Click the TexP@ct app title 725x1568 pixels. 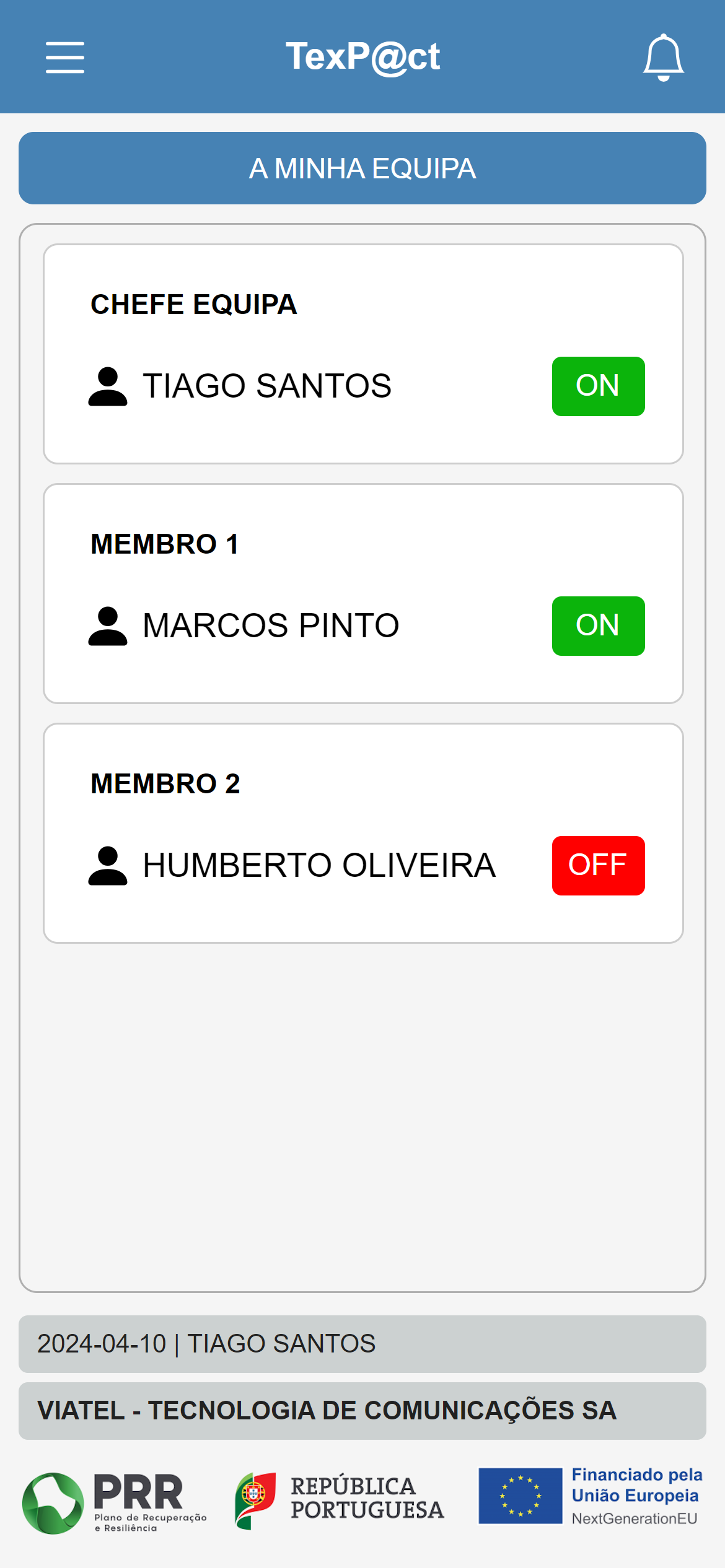point(362,57)
